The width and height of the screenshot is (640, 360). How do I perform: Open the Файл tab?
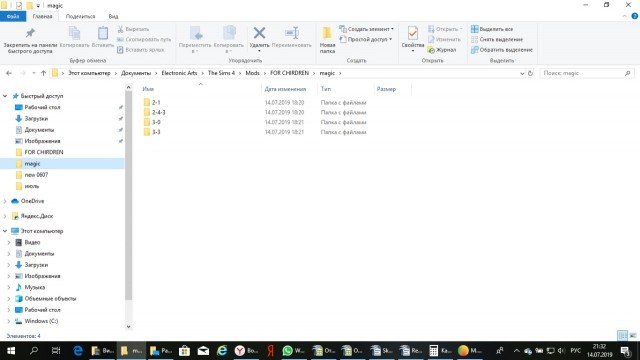(x=13, y=16)
